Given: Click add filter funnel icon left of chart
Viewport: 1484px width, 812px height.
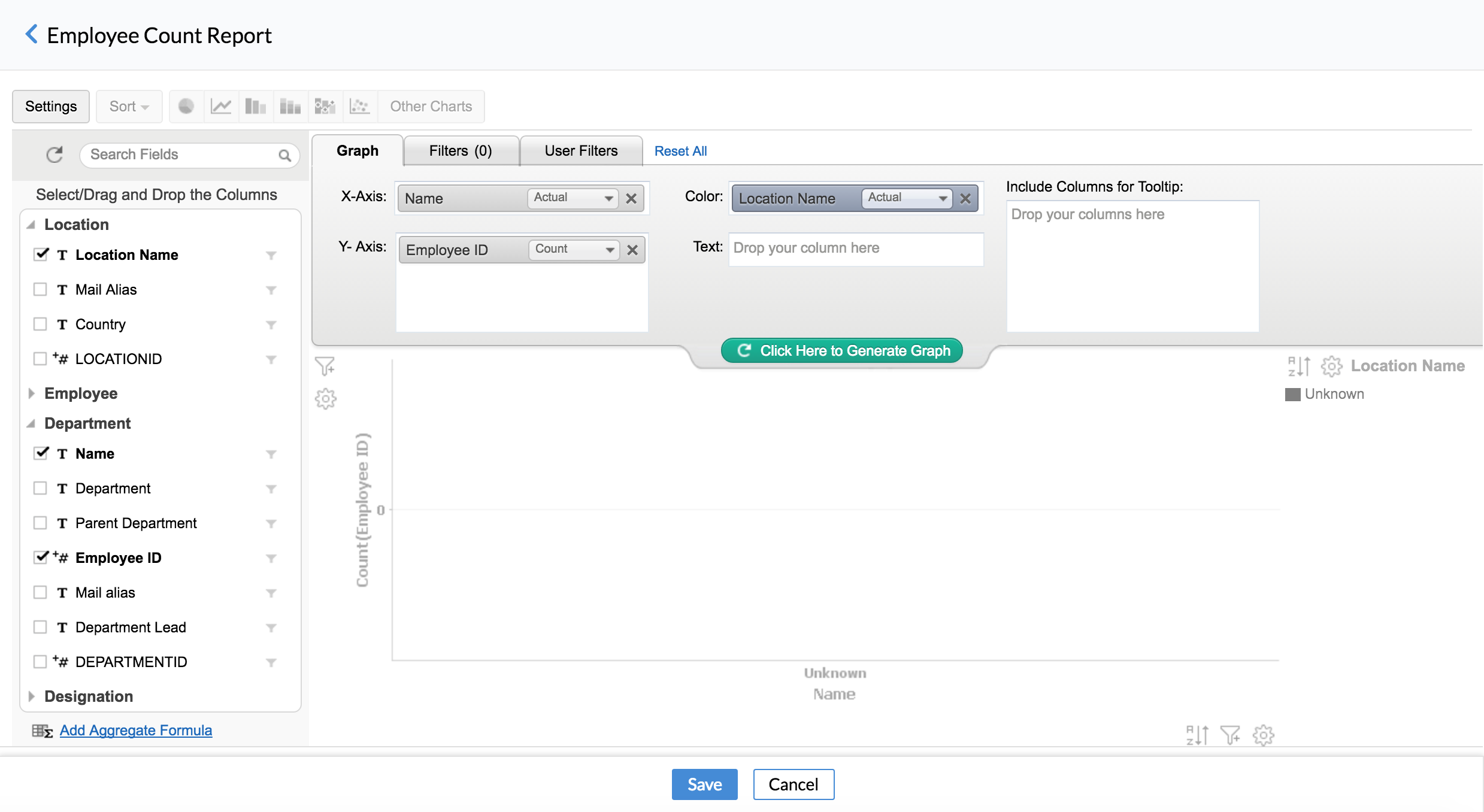Looking at the screenshot, I should click(x=325, y=366).
